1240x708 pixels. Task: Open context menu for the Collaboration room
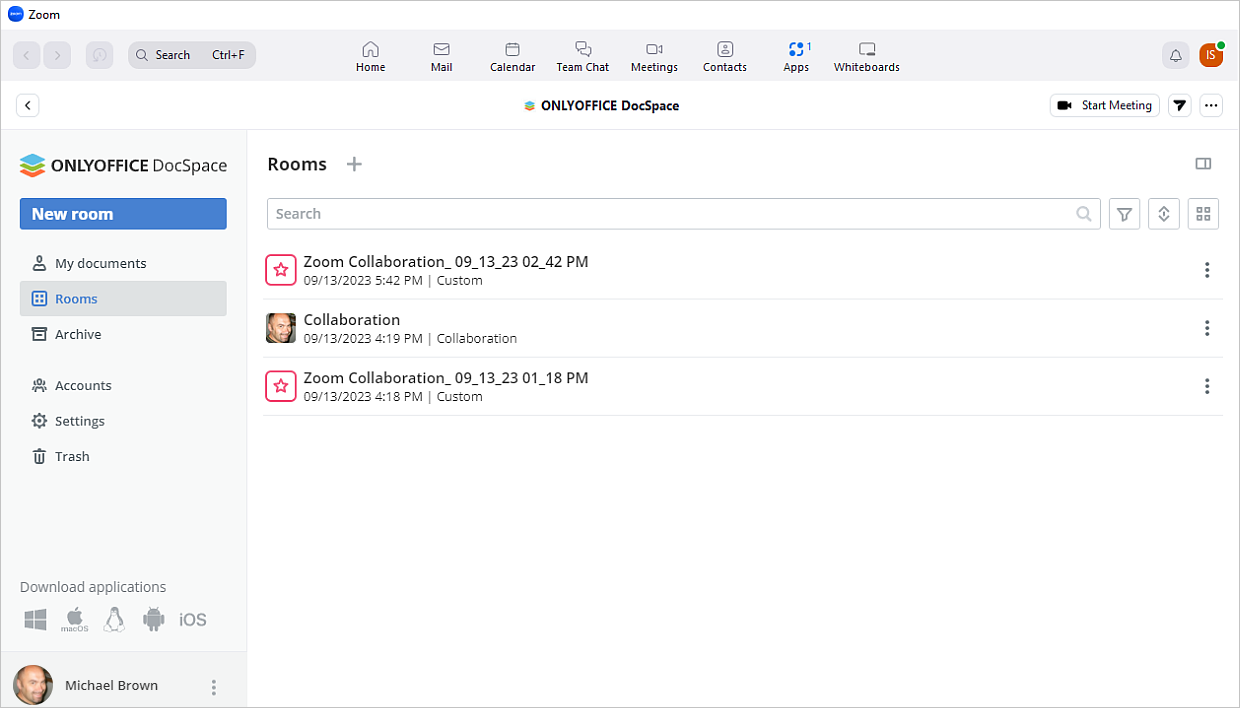(x=1207, y=328)
